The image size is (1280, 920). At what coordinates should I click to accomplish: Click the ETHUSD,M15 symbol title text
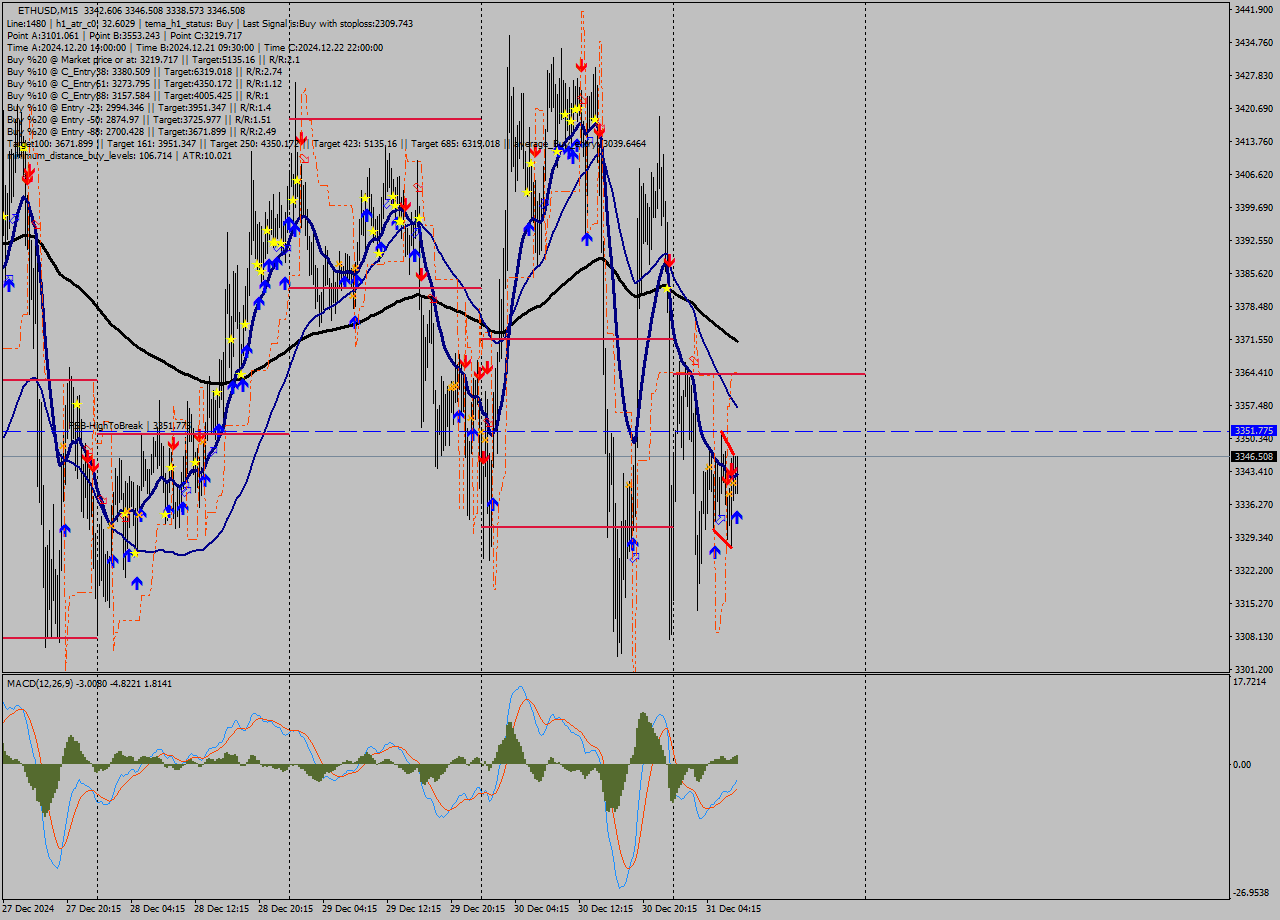(48, 11)
